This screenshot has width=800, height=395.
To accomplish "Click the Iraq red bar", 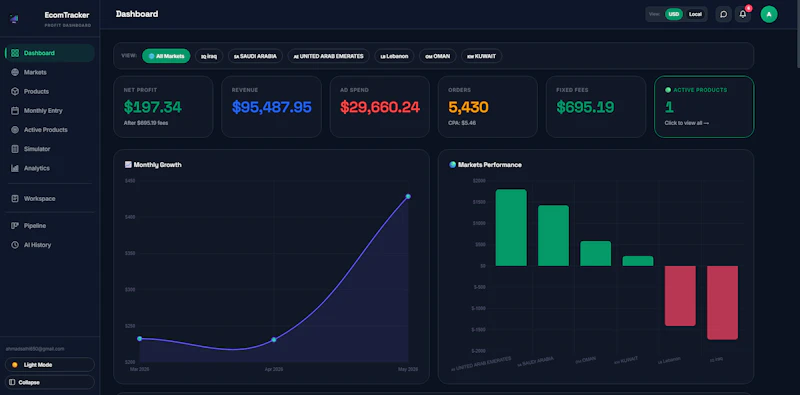I will click(x=722, y=303).
